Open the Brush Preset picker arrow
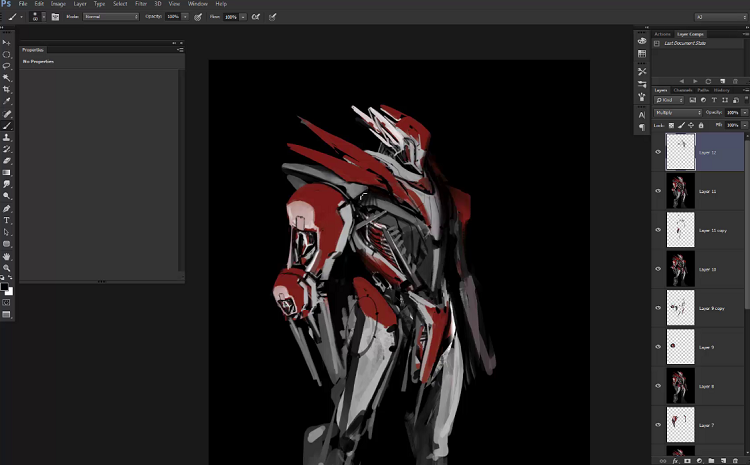Viewport: 750px width, 465px height. click(x=44, y=17)
